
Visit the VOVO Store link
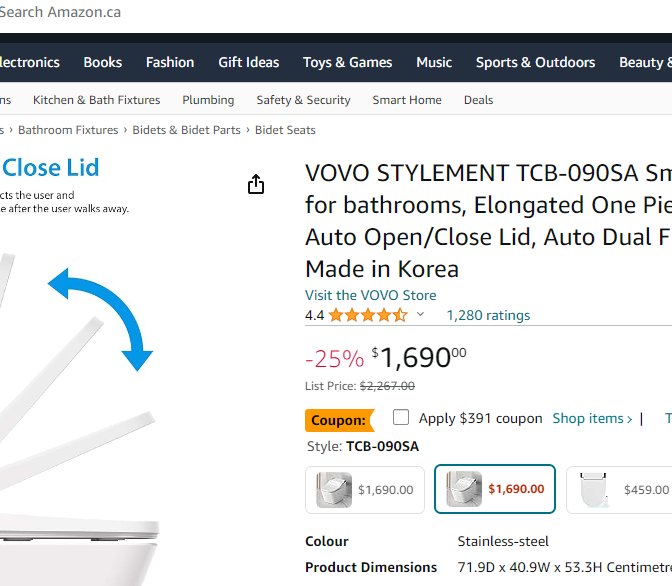click(x=371, y=295)
